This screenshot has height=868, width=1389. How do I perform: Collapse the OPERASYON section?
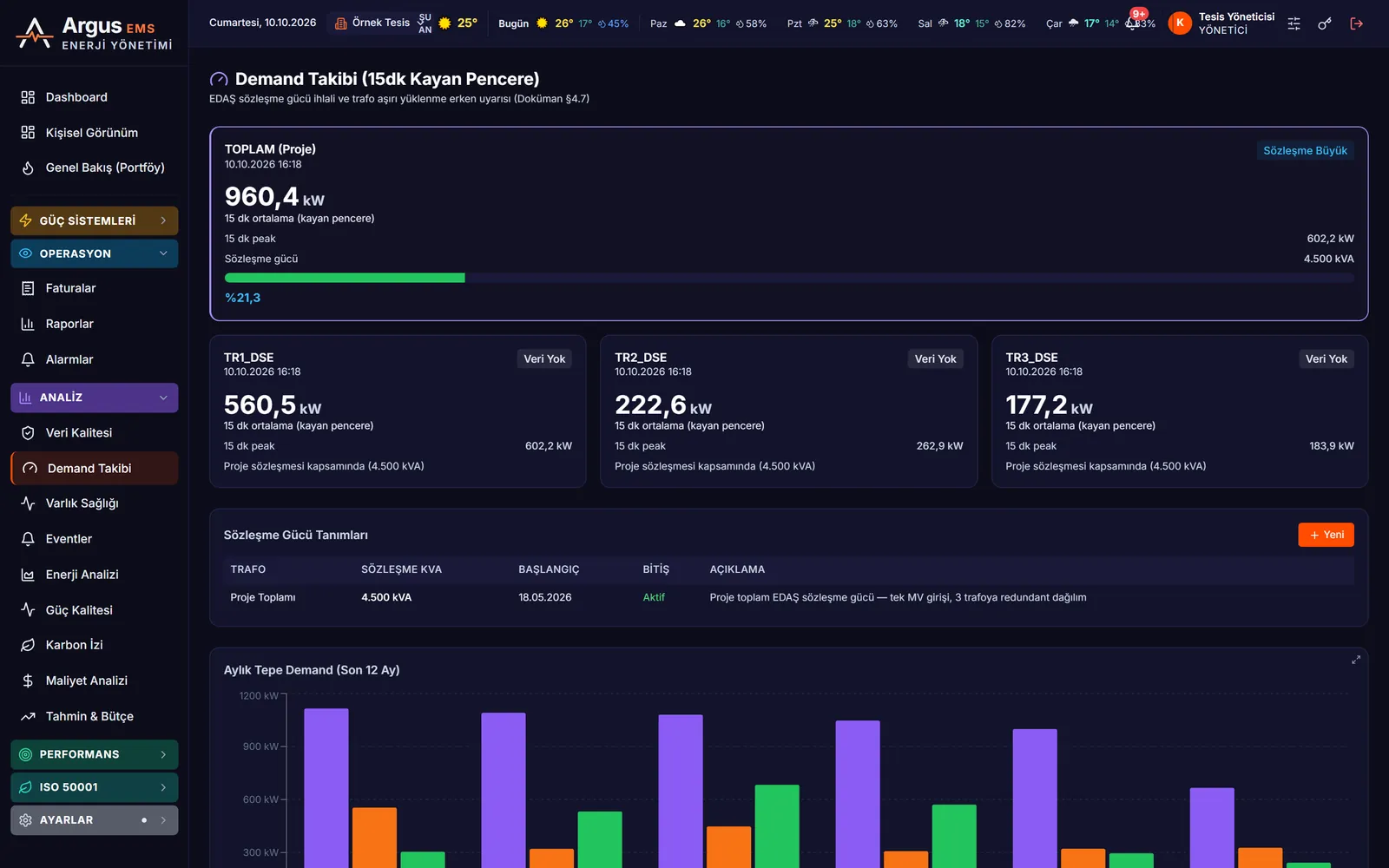point(95,253)
